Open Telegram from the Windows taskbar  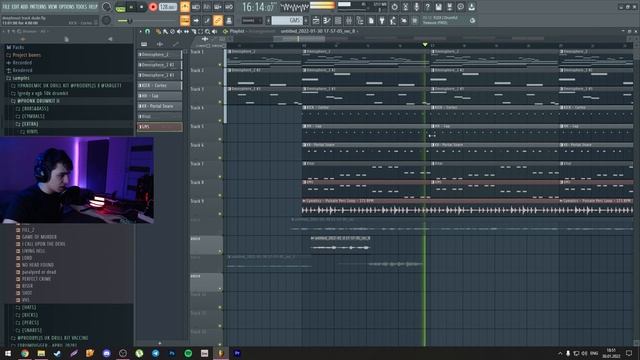(156, 353)
